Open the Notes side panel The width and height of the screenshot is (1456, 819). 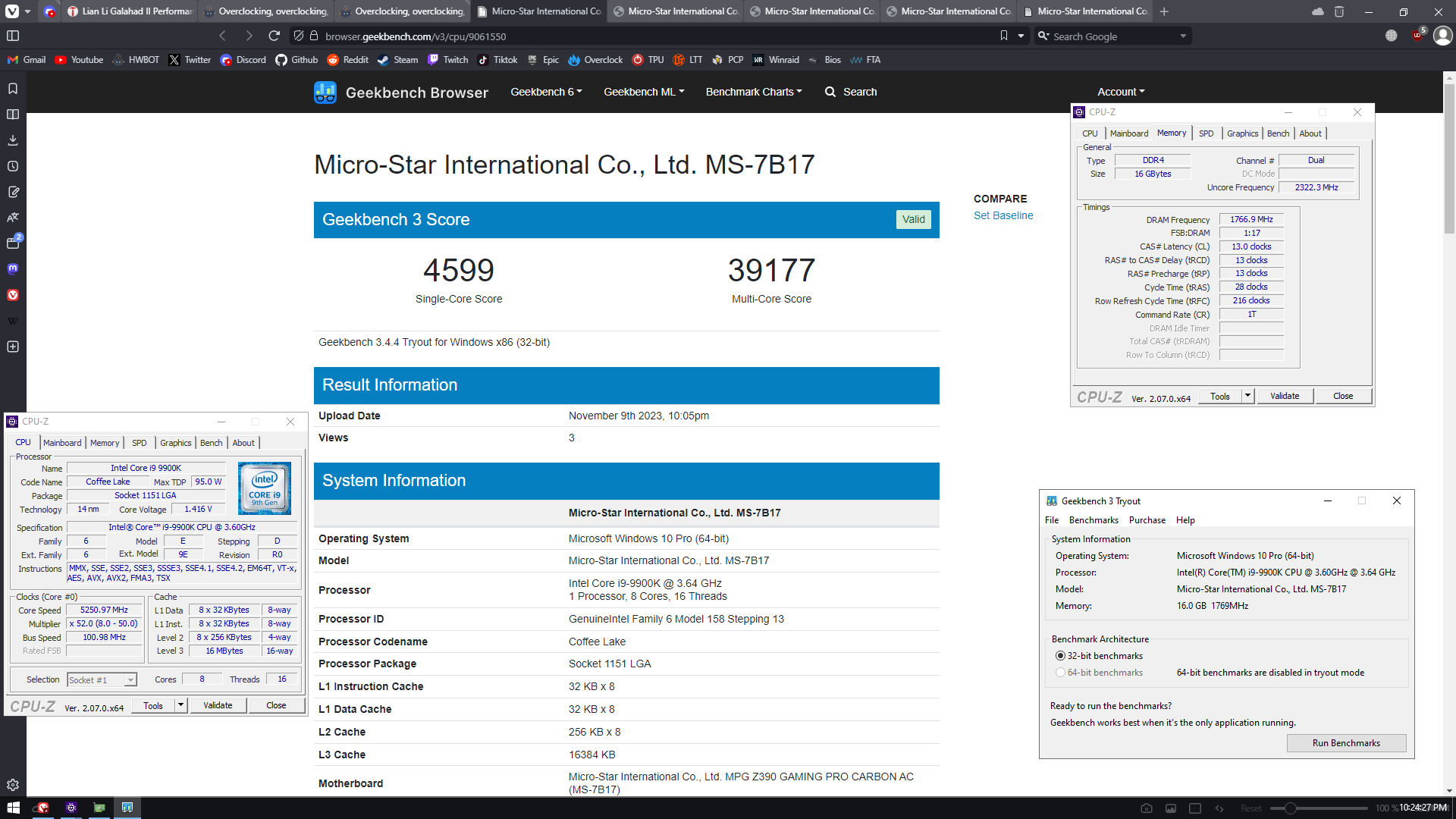click(x=13, y=192)
